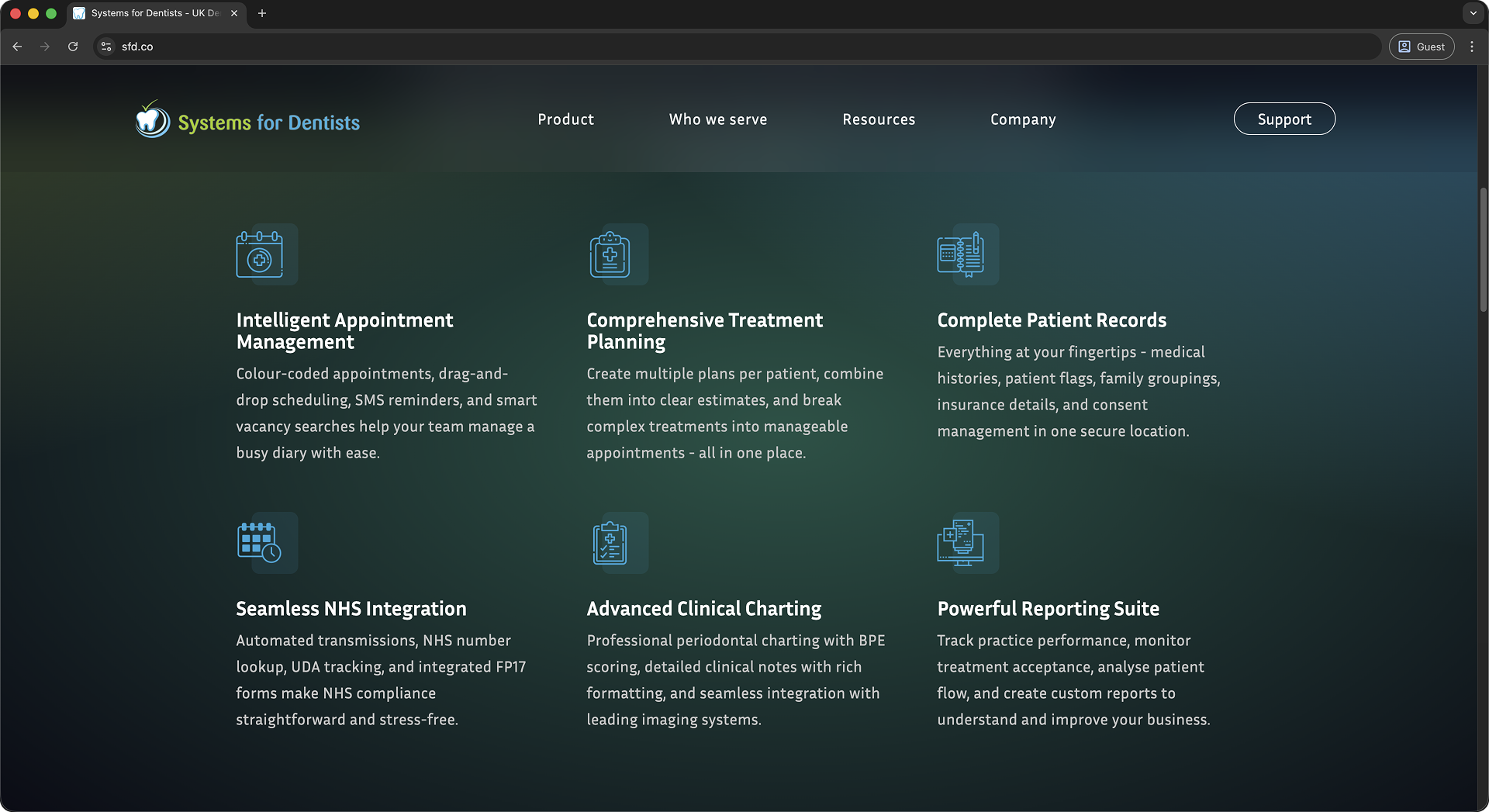Click the Complete Patient Records icon

point(961,254)
